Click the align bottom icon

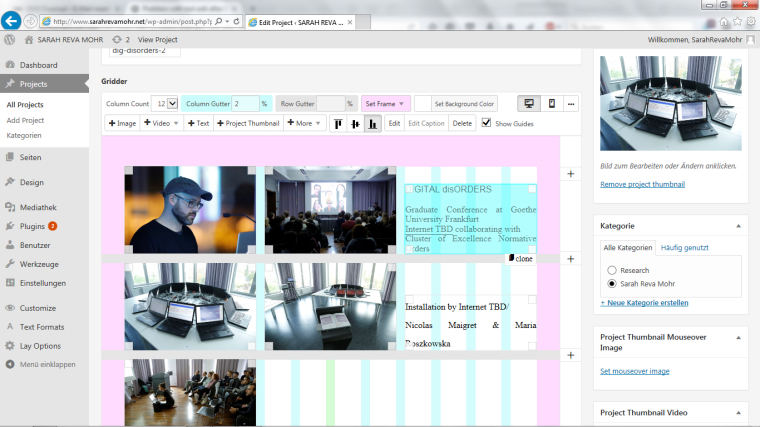(373, 123)
